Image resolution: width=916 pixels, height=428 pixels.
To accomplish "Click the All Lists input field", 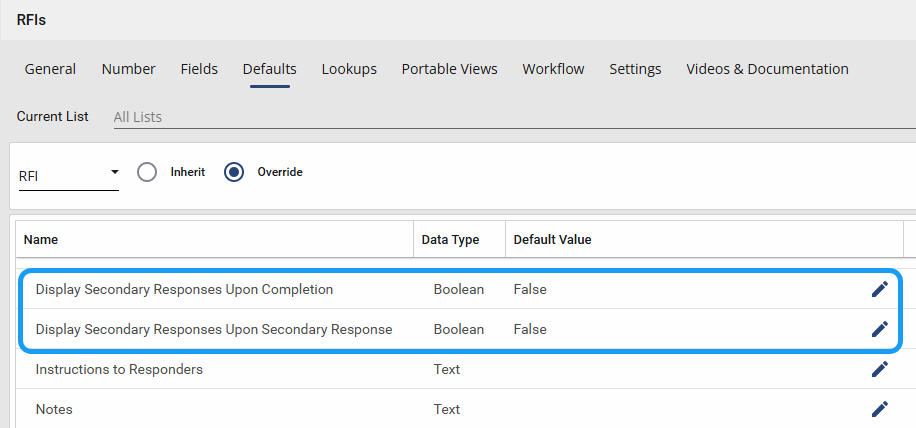I will [500, 117].
